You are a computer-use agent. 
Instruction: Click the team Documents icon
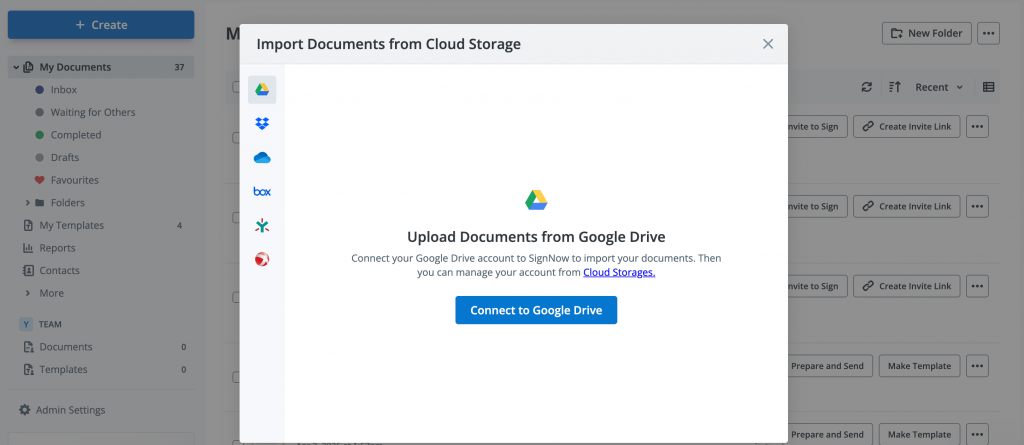click(28, 347)
